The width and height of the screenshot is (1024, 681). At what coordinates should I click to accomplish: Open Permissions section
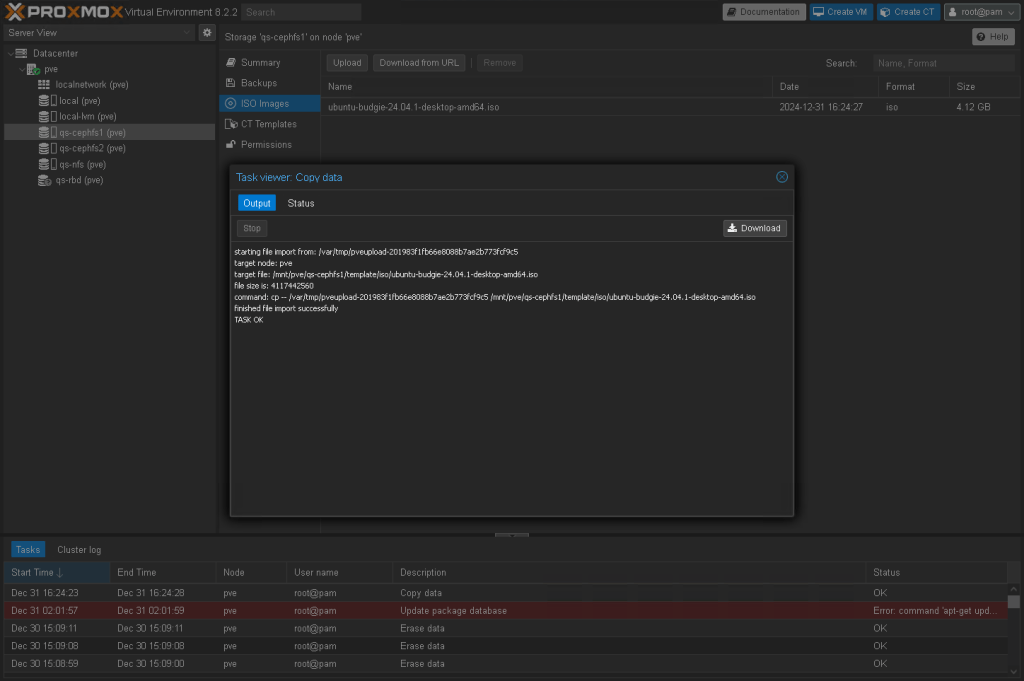tap(265, 145)
